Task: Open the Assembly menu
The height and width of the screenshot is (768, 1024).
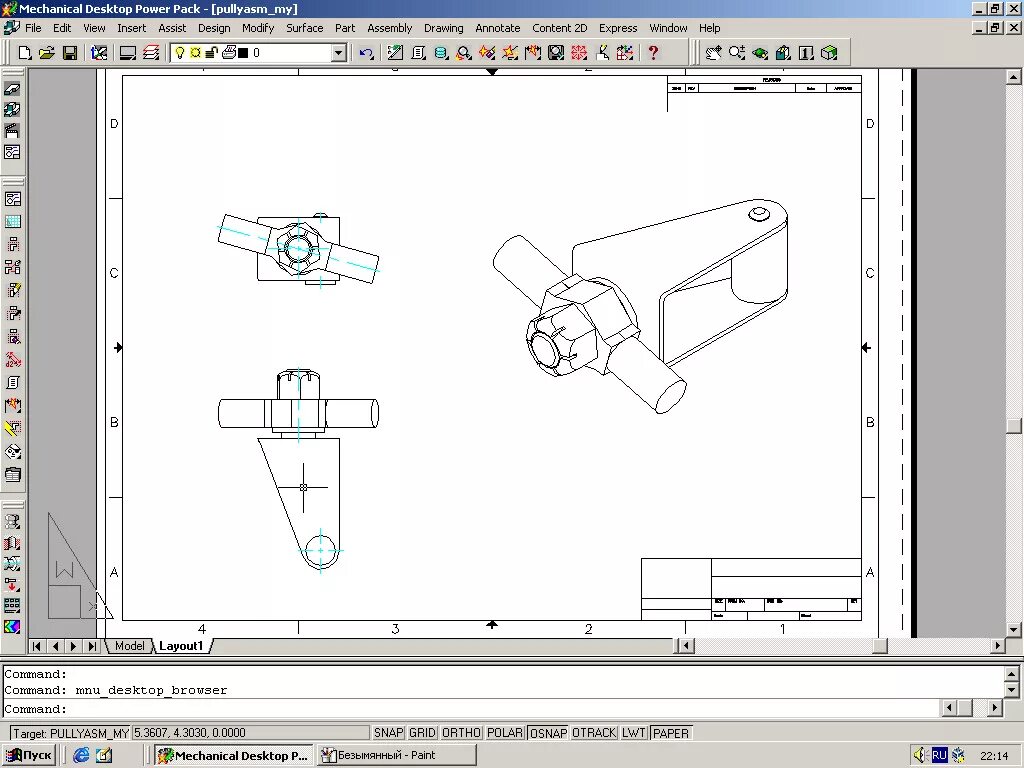Action: (x=389, y=28)
